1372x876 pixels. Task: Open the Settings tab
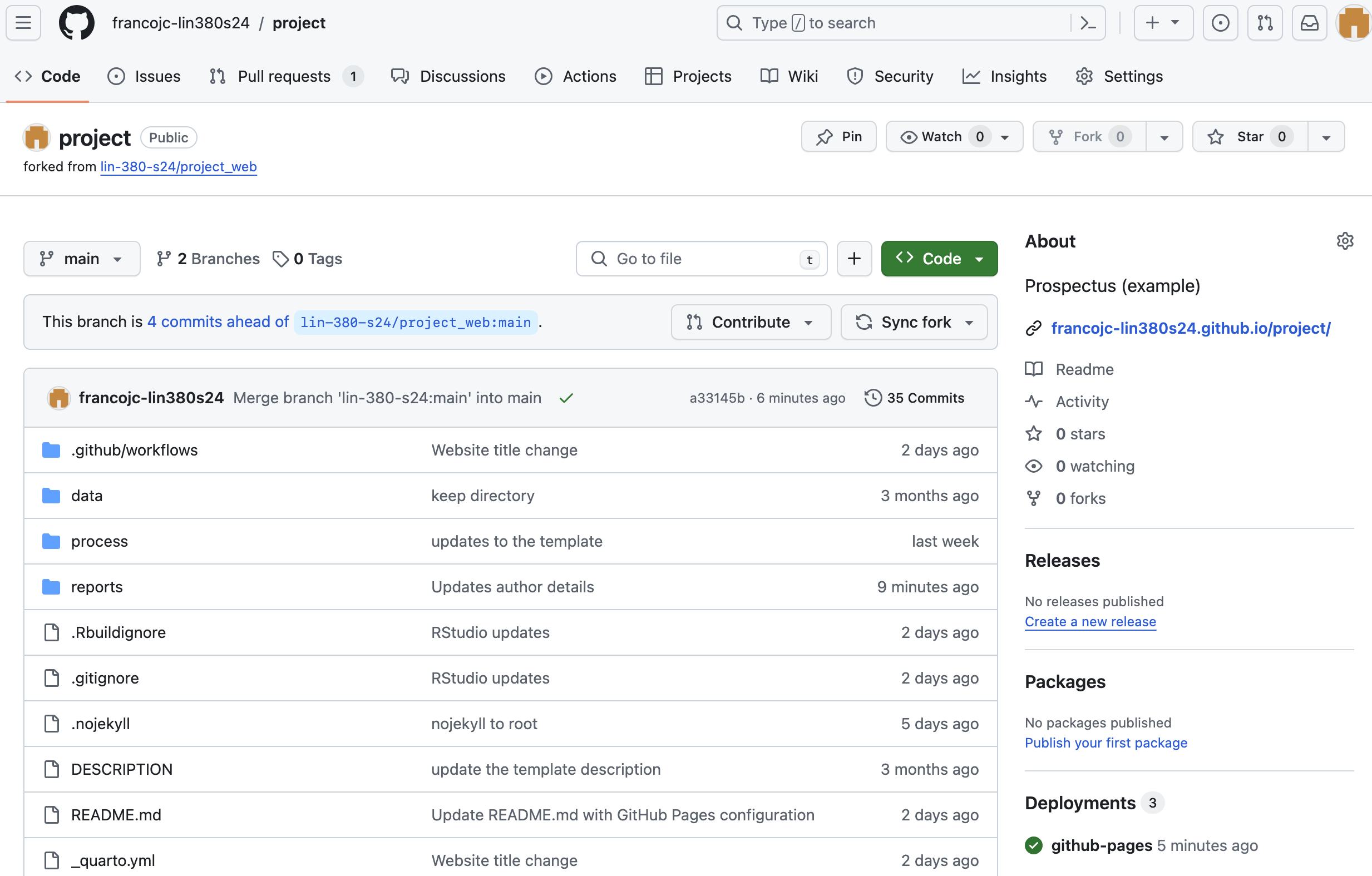pyautogui.click(x=1119, y=76)
